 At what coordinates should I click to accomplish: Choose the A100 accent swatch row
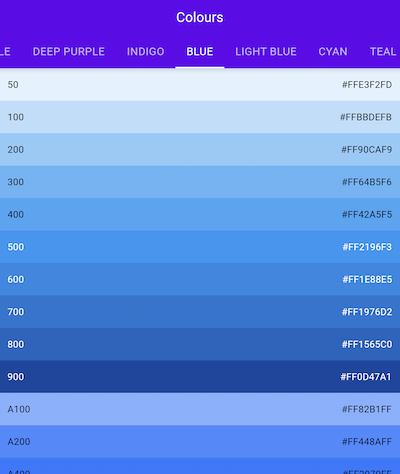(x=200, y=409)
